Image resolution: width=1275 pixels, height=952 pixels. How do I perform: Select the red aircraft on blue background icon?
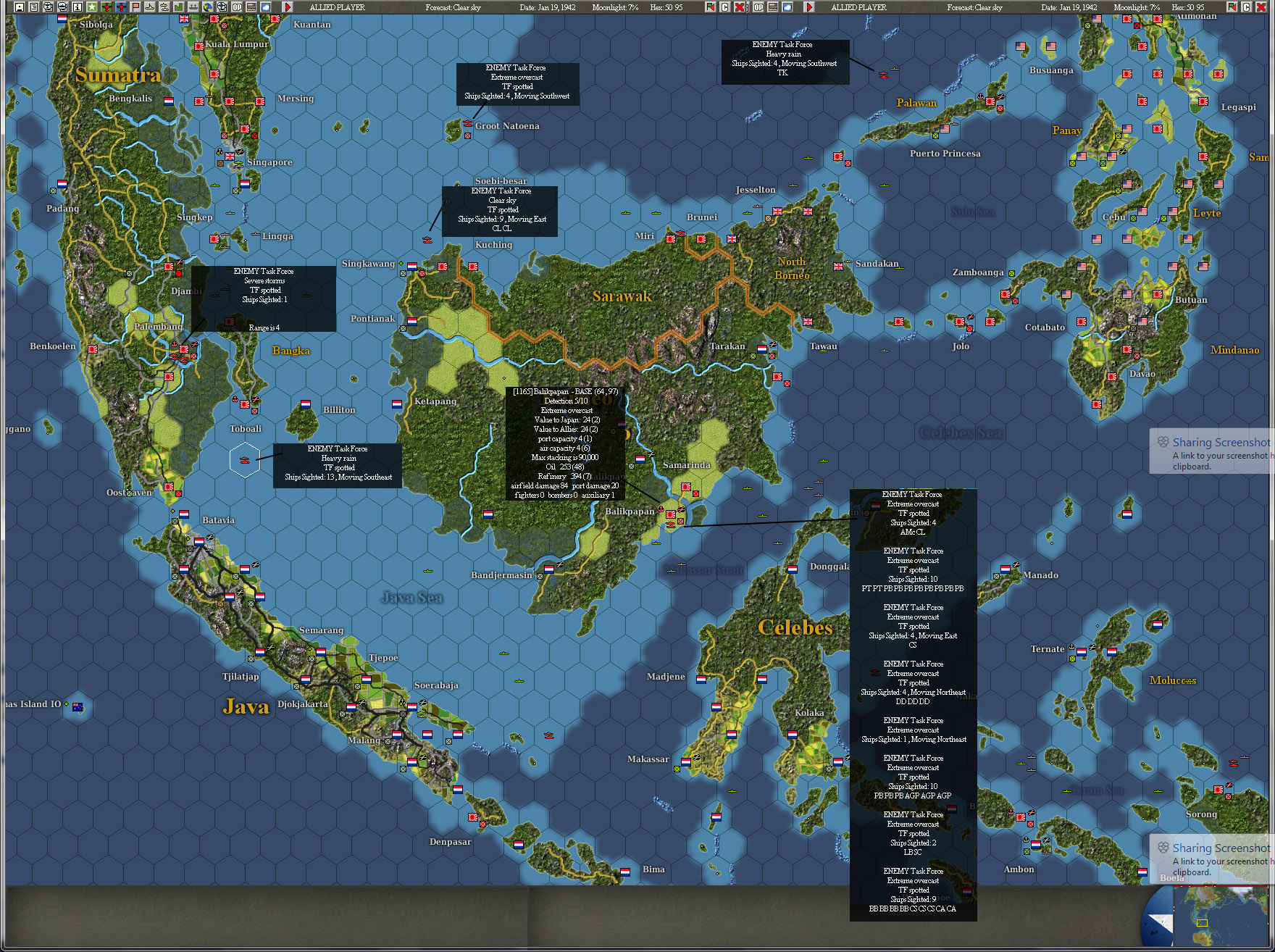pos(121,7)
